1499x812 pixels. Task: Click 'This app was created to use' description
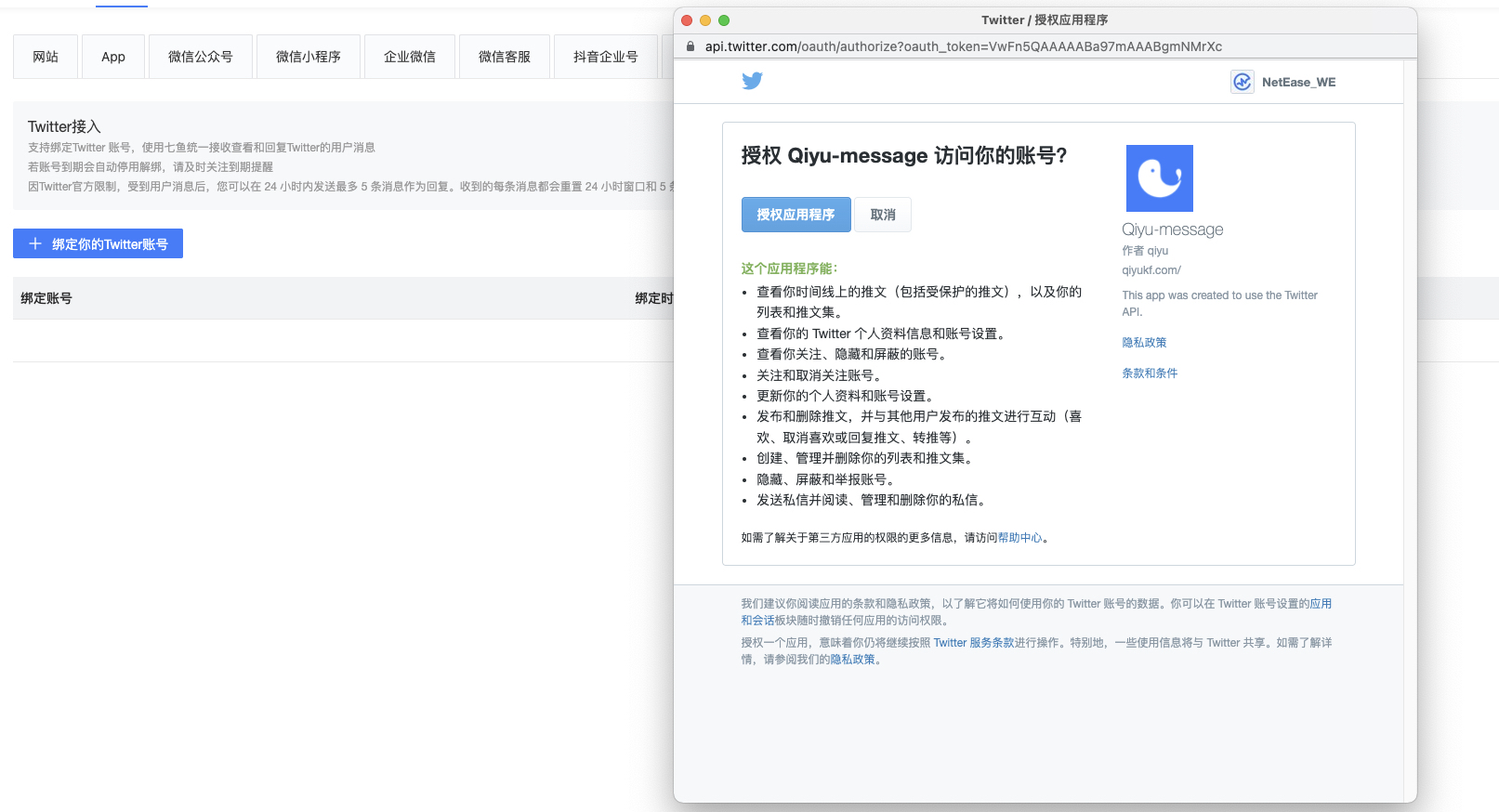coord(1219,304)
